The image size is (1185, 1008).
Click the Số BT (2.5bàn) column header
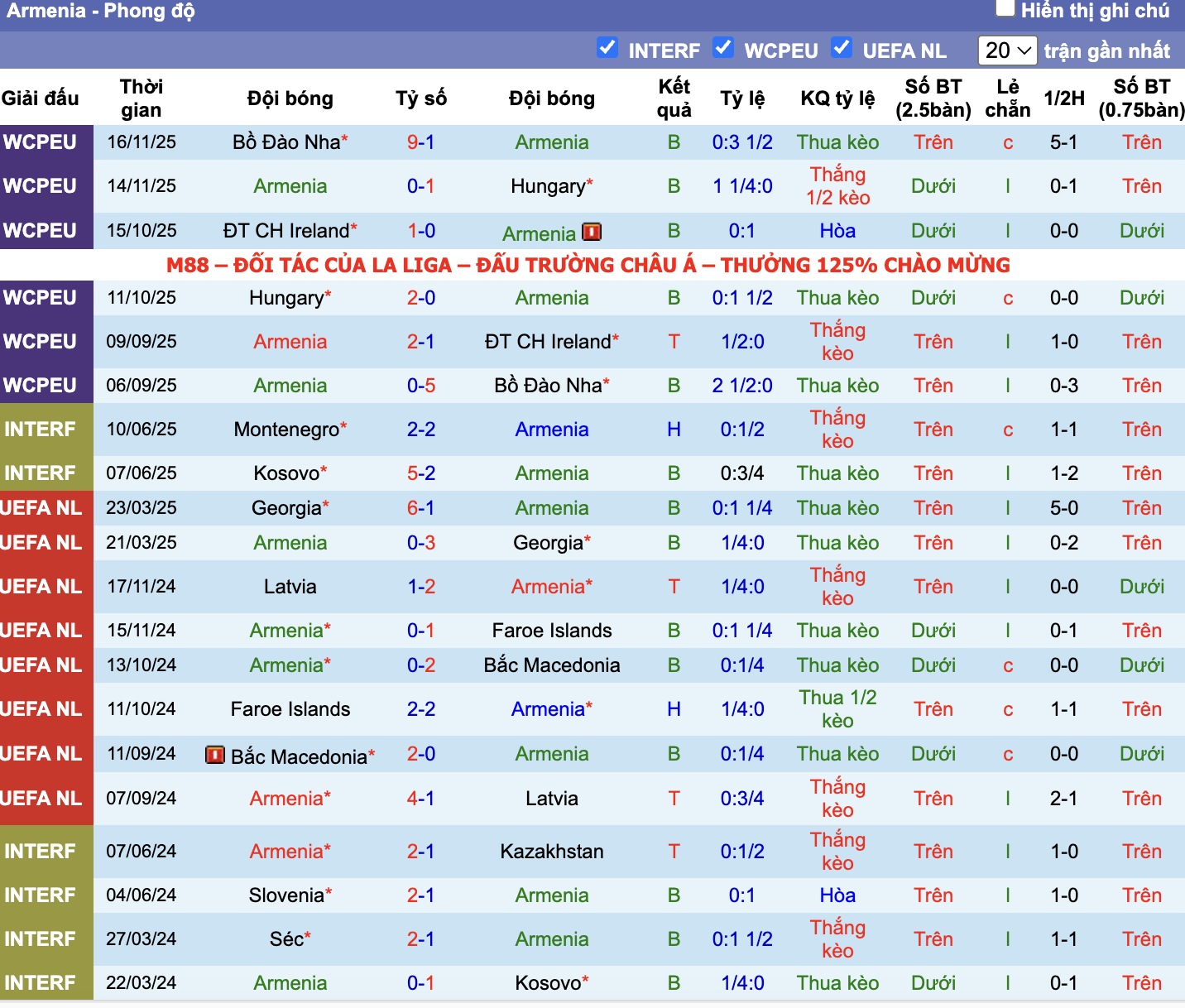(933, 98)
